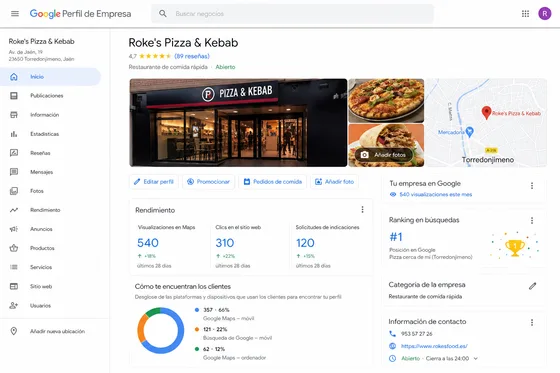
Task: Click the clock icon beside Abierto hours
Action: [392, 358]
